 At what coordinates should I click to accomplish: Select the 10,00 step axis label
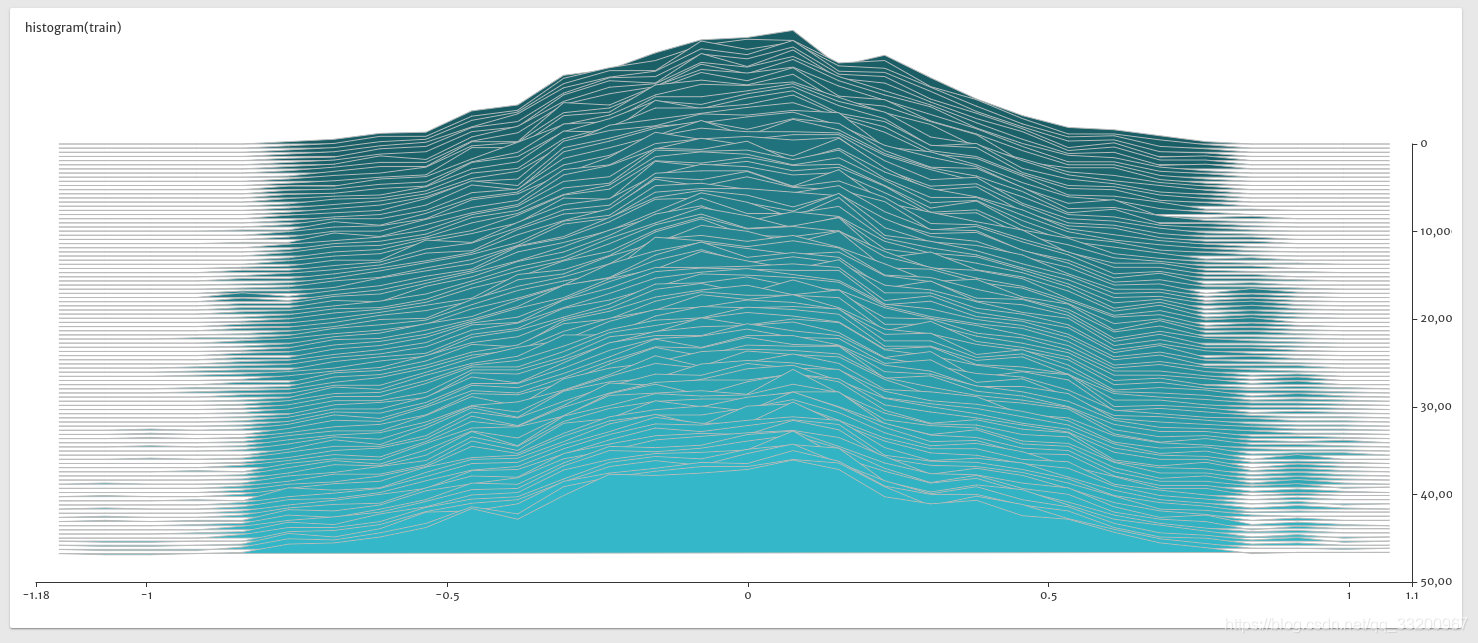click(1435, 232)
